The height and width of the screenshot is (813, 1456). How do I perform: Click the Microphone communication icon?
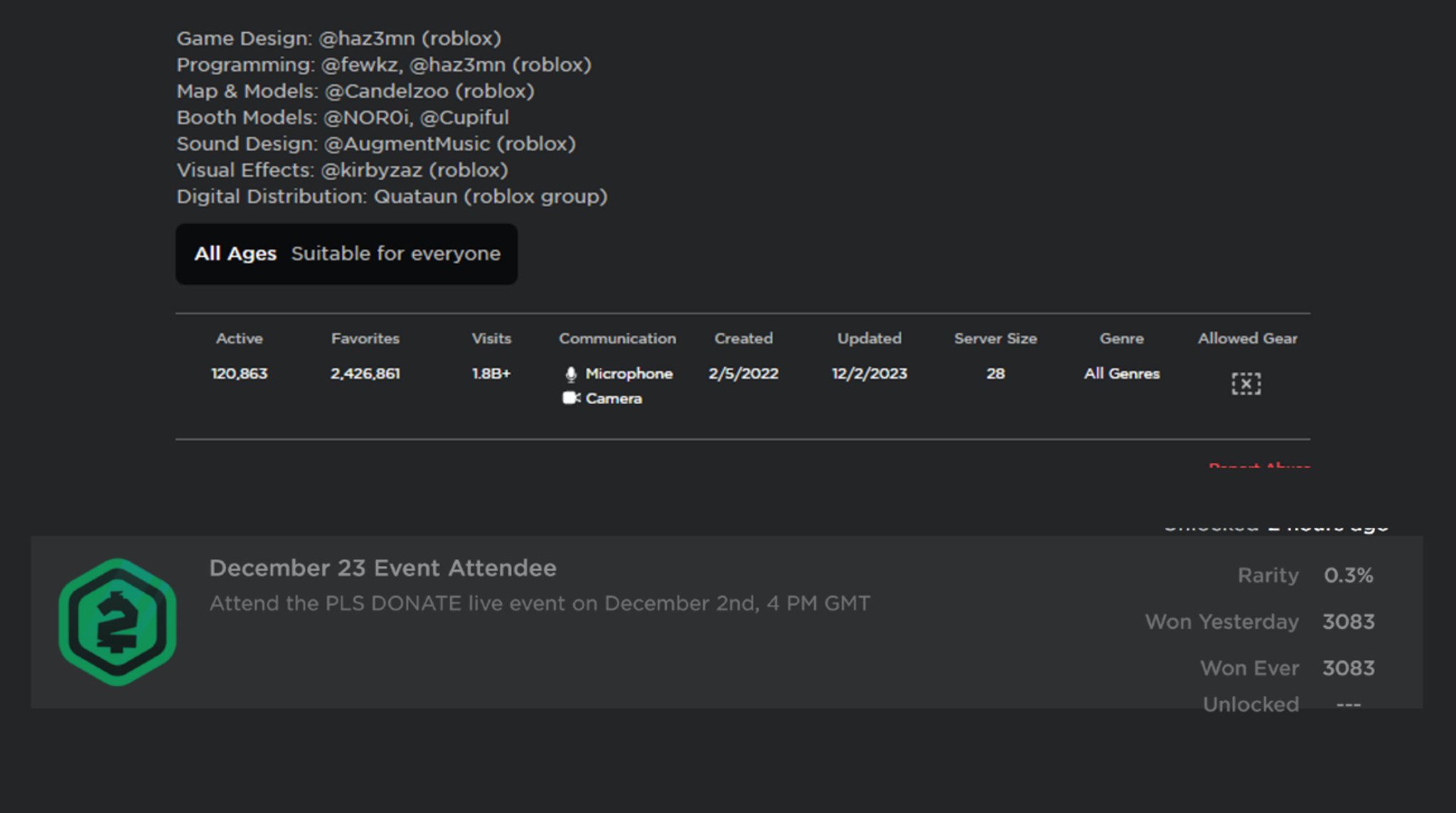coord(567,373)
